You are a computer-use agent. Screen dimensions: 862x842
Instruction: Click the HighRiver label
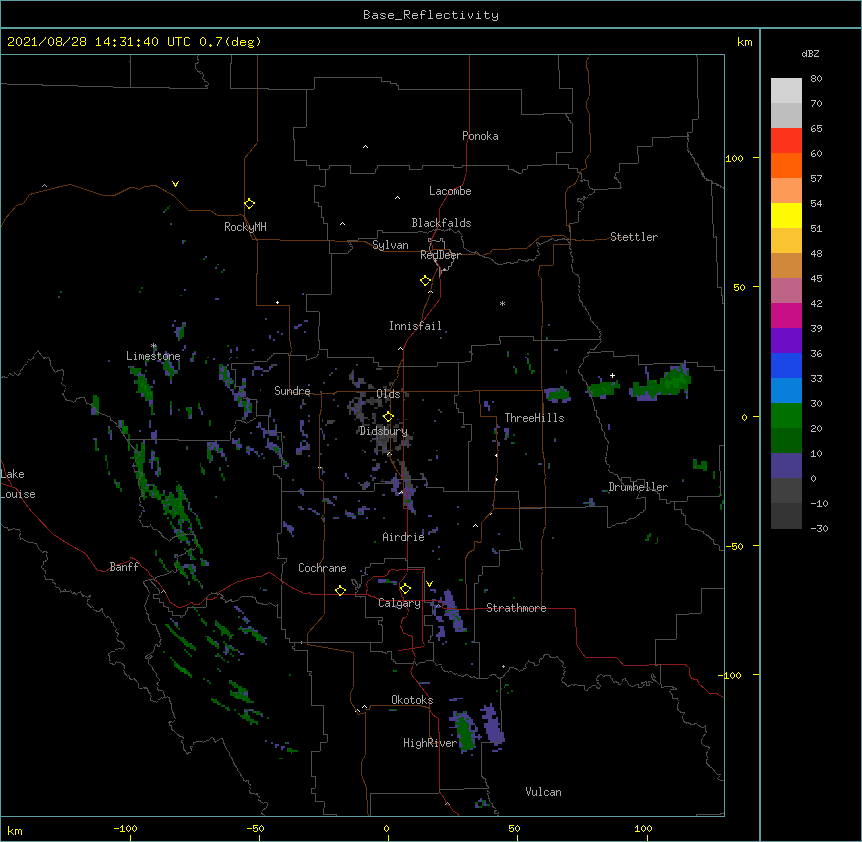430,743
